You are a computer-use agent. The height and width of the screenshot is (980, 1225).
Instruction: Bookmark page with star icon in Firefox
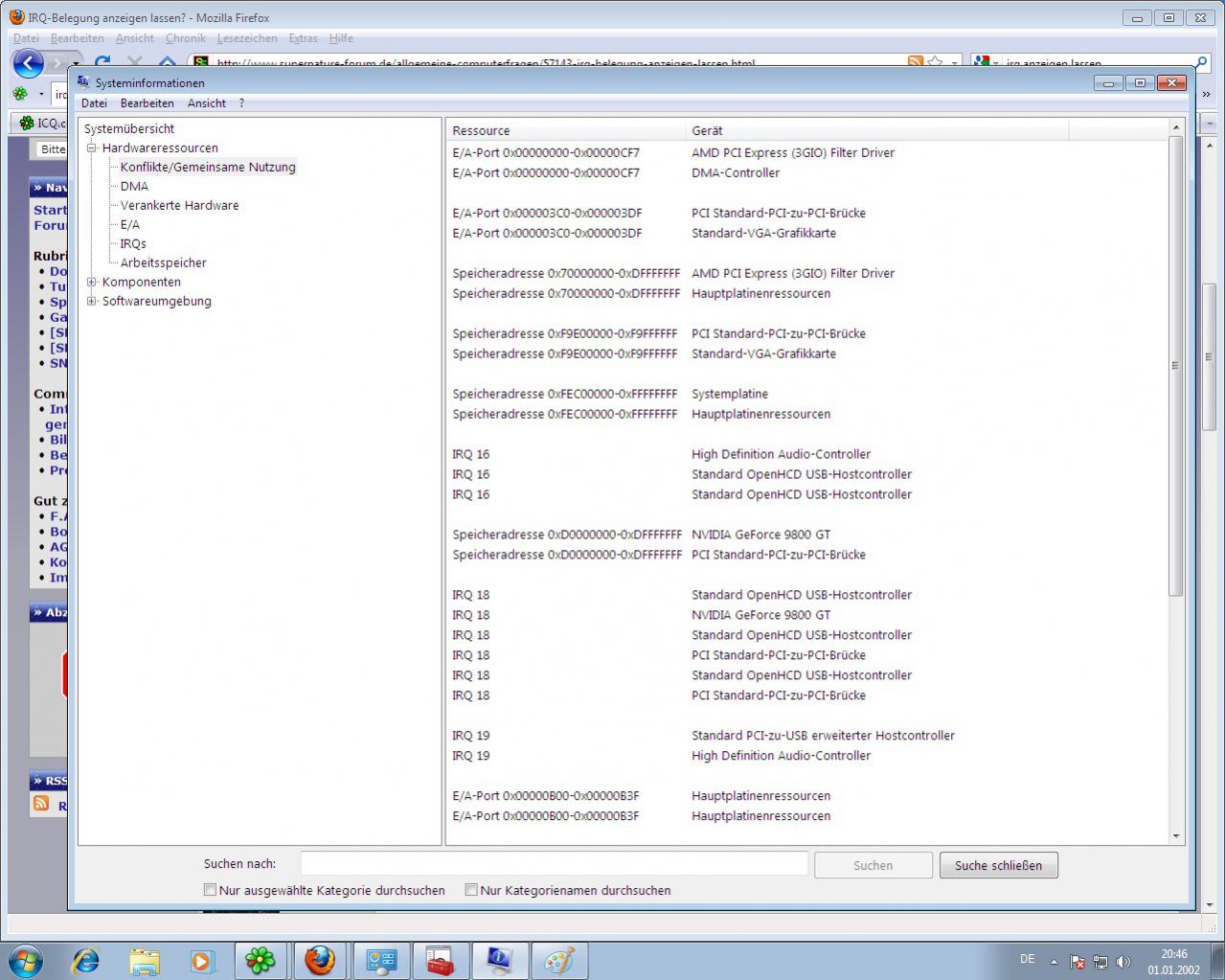tap(936, 62)
